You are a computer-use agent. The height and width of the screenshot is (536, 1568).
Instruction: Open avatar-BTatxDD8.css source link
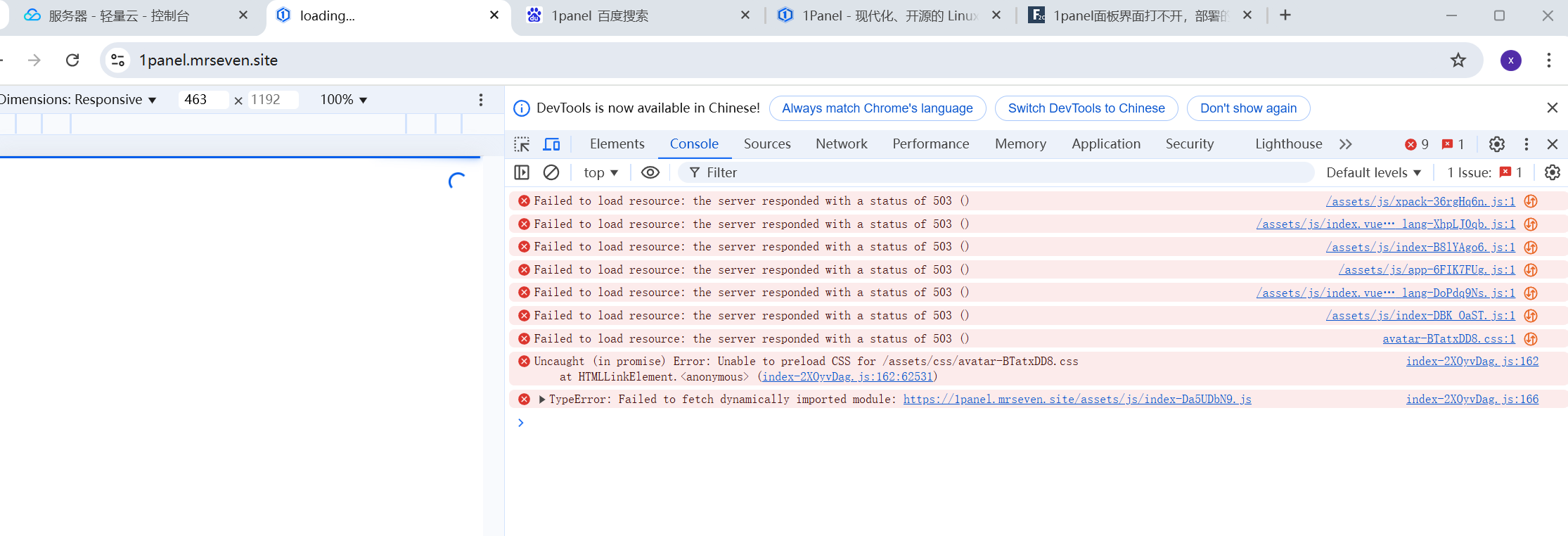(1449, 339)
